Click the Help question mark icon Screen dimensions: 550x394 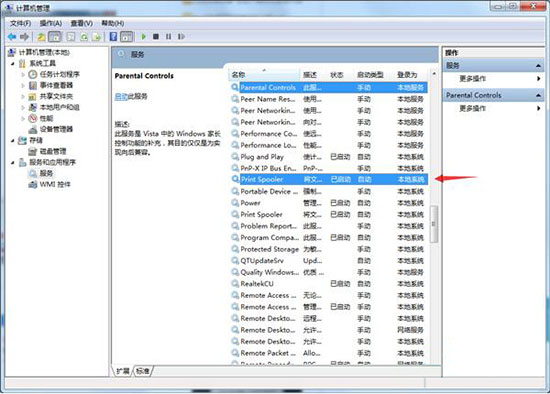tap(113, 36)
